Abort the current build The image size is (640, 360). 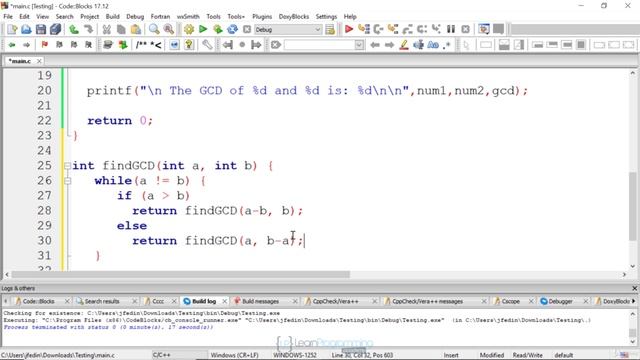coord(247,29)
